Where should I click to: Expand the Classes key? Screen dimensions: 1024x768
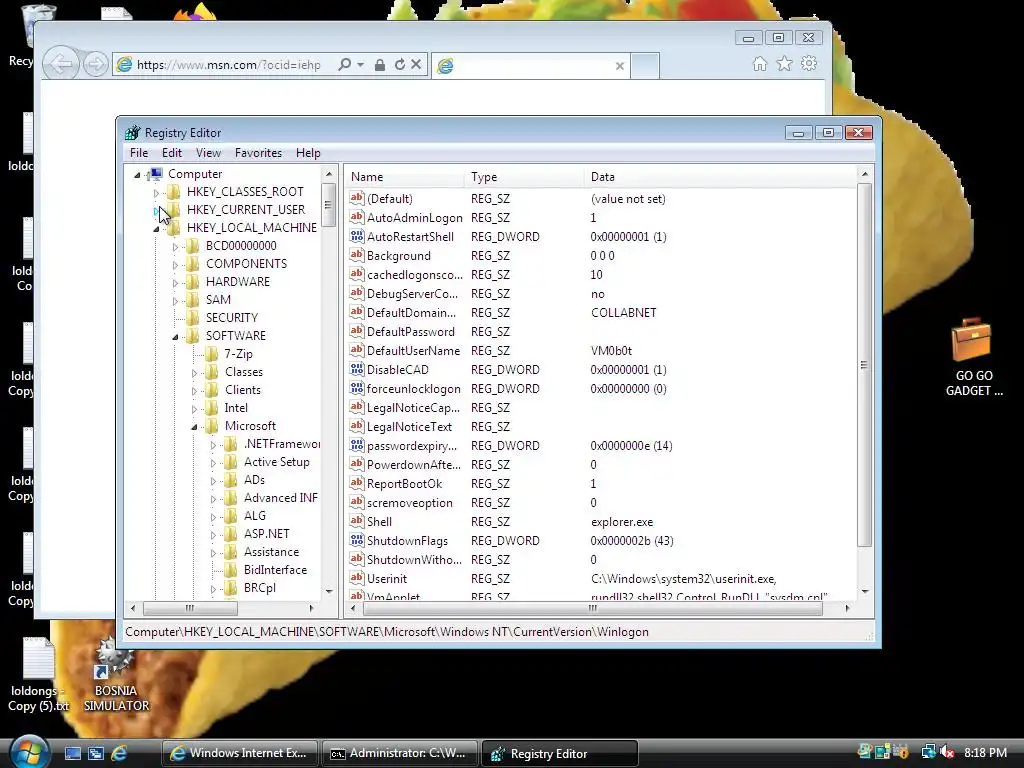pyautogui.click(x=194, y=373)
